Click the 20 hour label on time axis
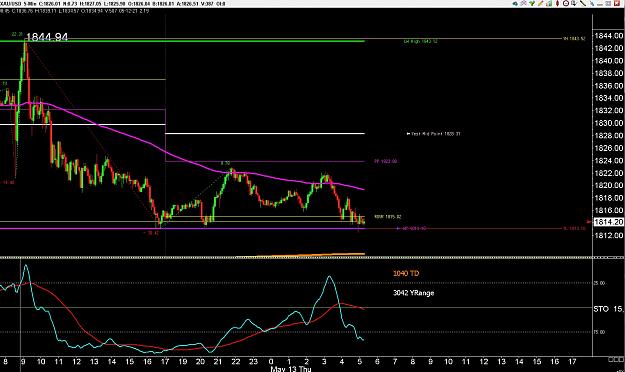The width and height of the screenshot is (625, 372). [x=200, y=362]
